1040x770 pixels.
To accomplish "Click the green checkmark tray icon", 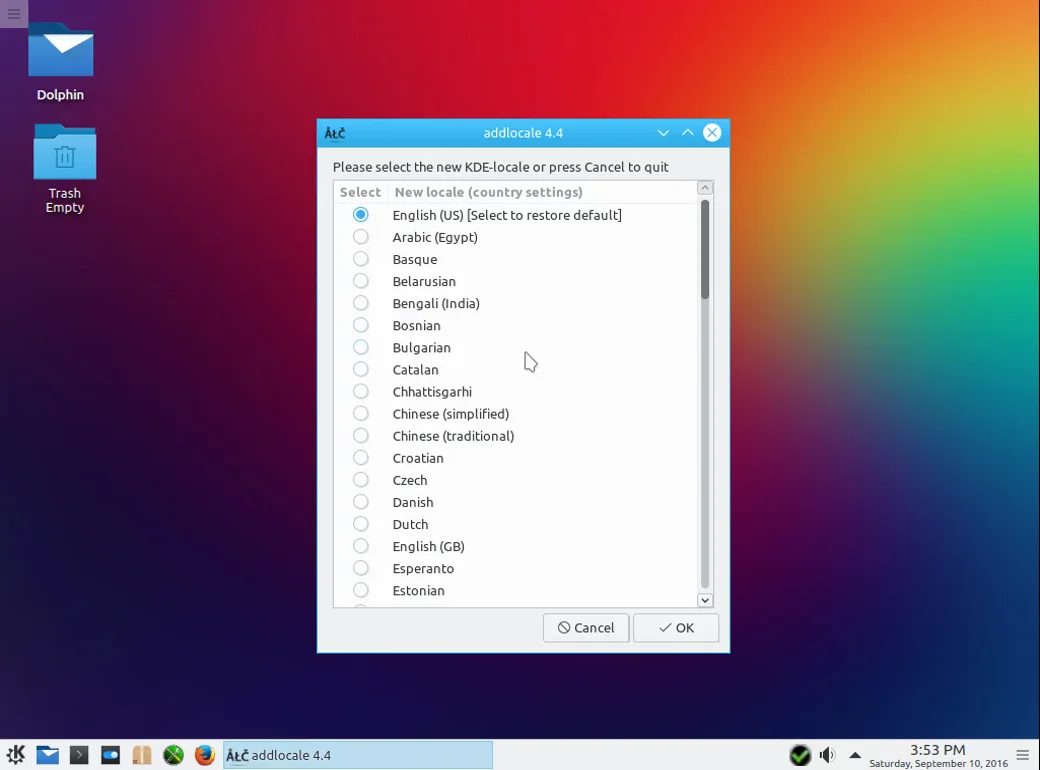I will pyautogui.click(x=800, y=755).
